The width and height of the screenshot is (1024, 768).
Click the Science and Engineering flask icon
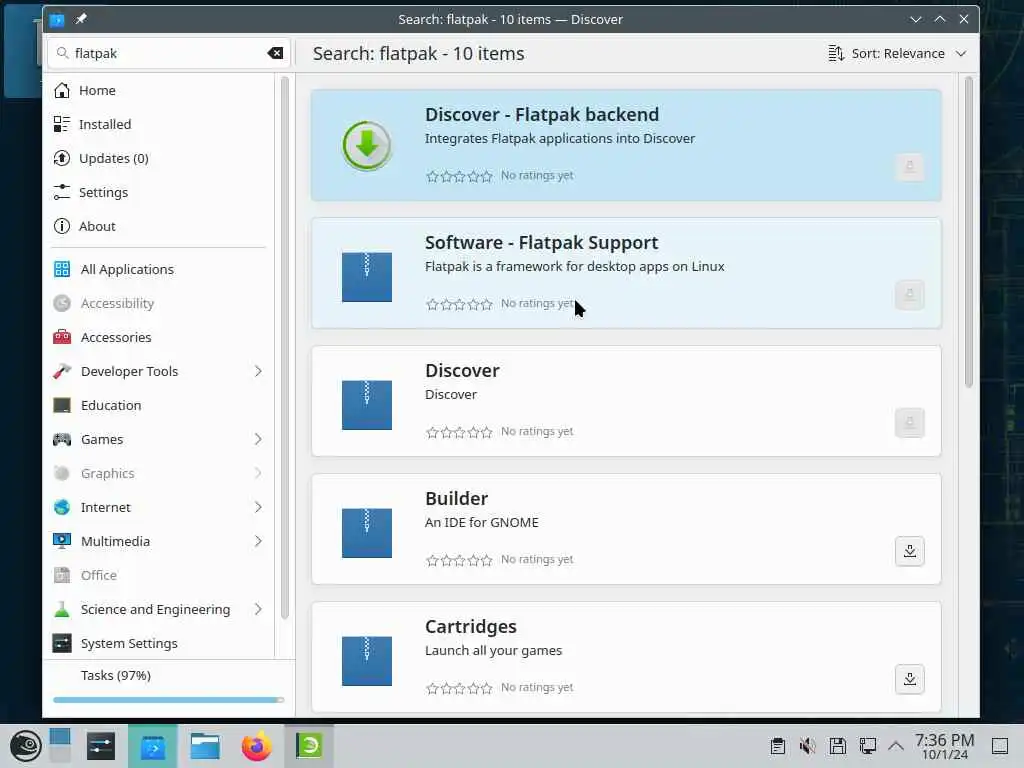coord(62,609)
